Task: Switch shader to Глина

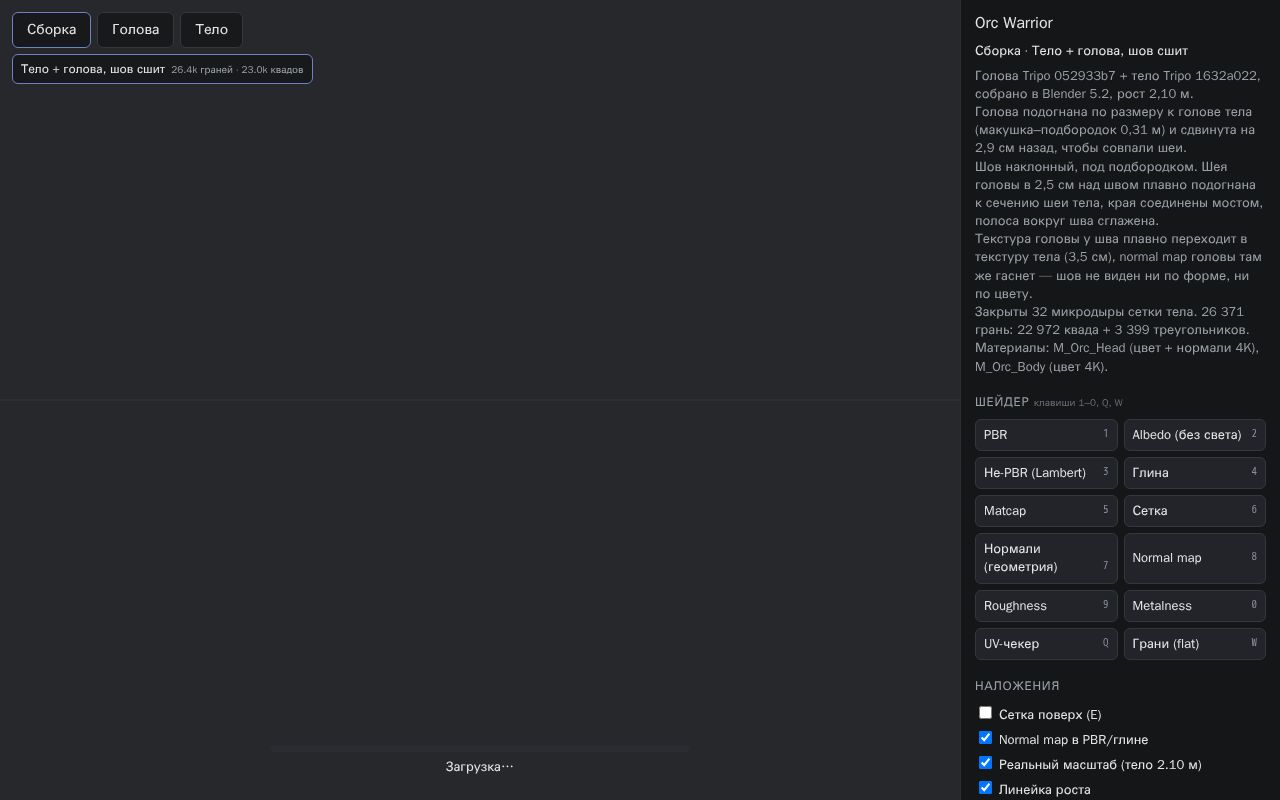Action: click(1195, 473)
